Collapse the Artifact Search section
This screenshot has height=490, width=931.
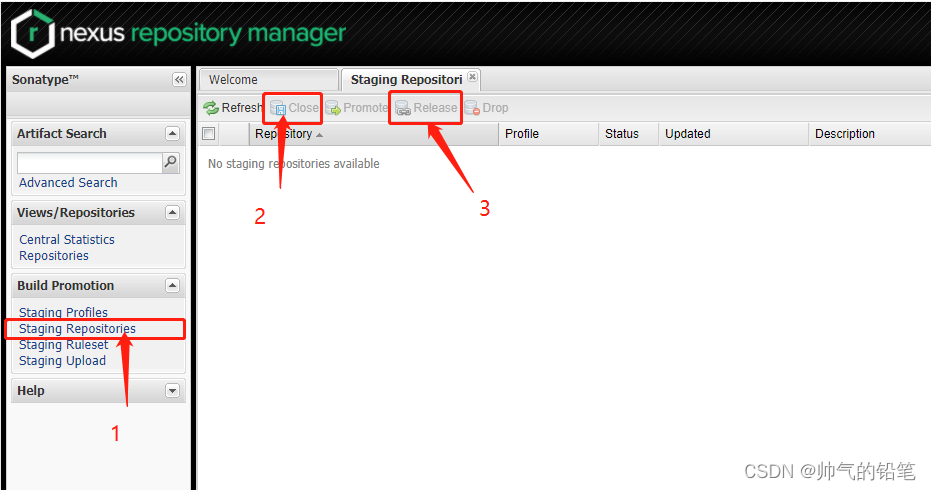[172, 134]
